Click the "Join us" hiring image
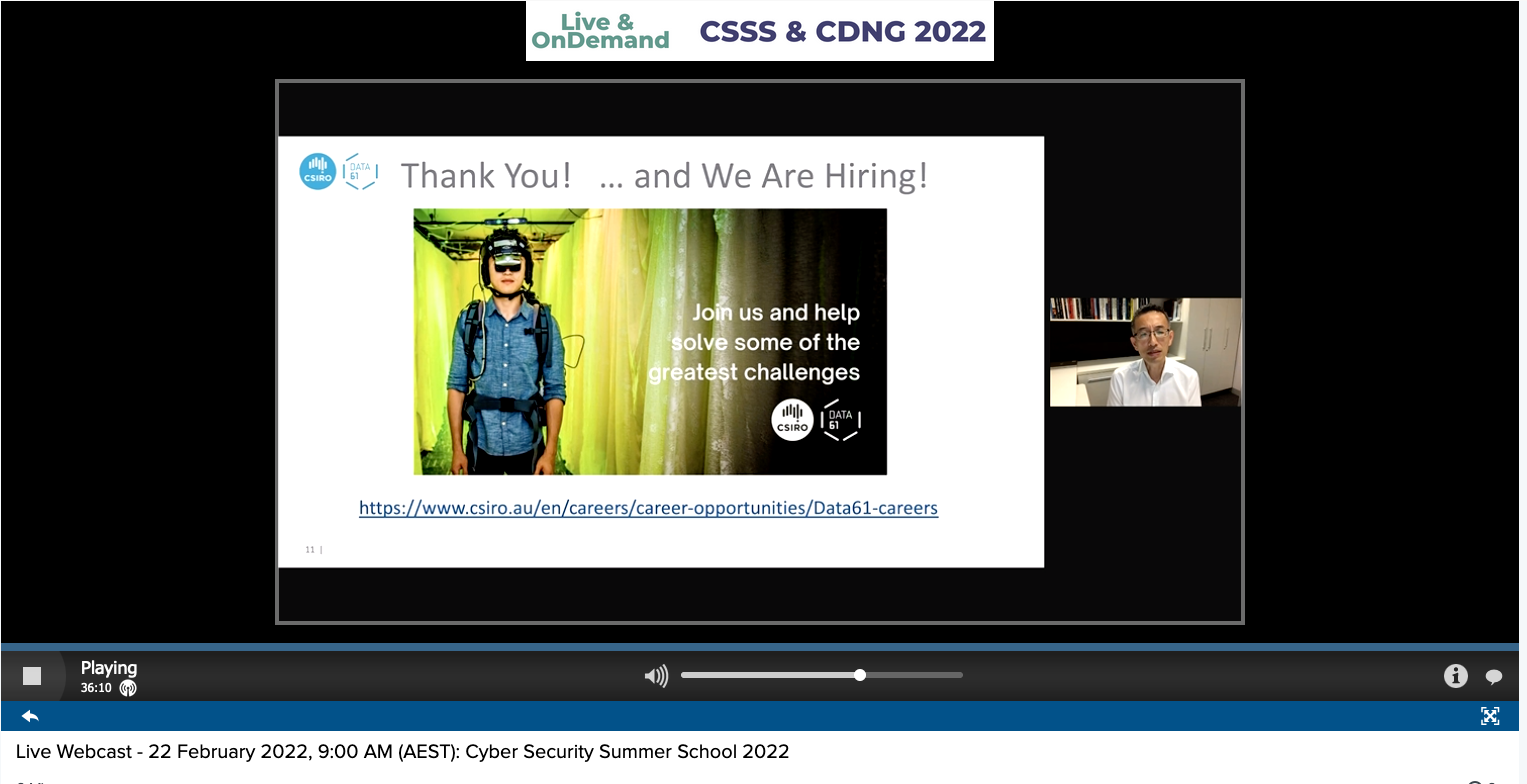The height and width of the screenshot is (784, 1527). (x=650, y=341)
